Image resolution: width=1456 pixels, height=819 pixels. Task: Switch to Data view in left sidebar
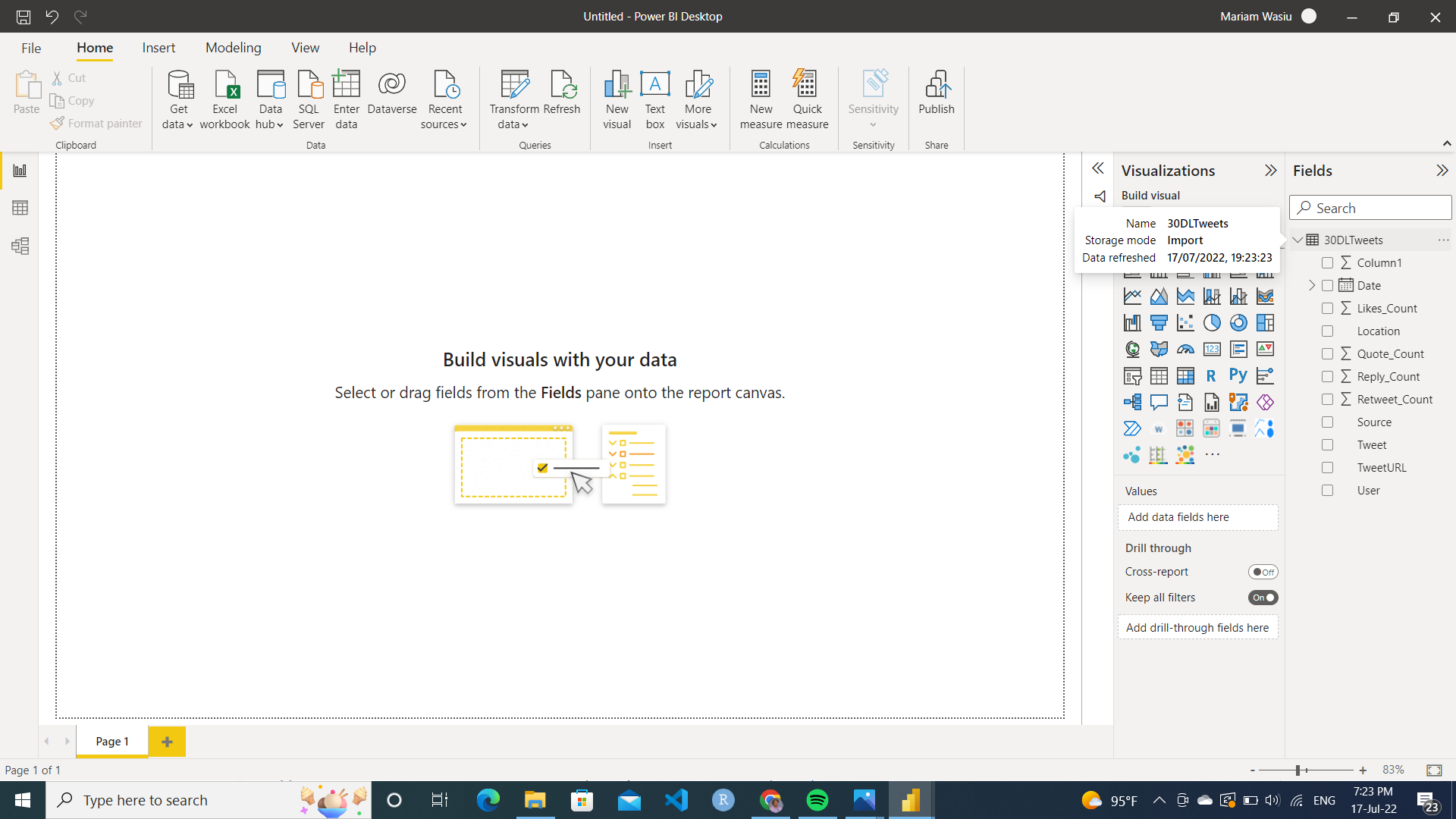(20, 208)
